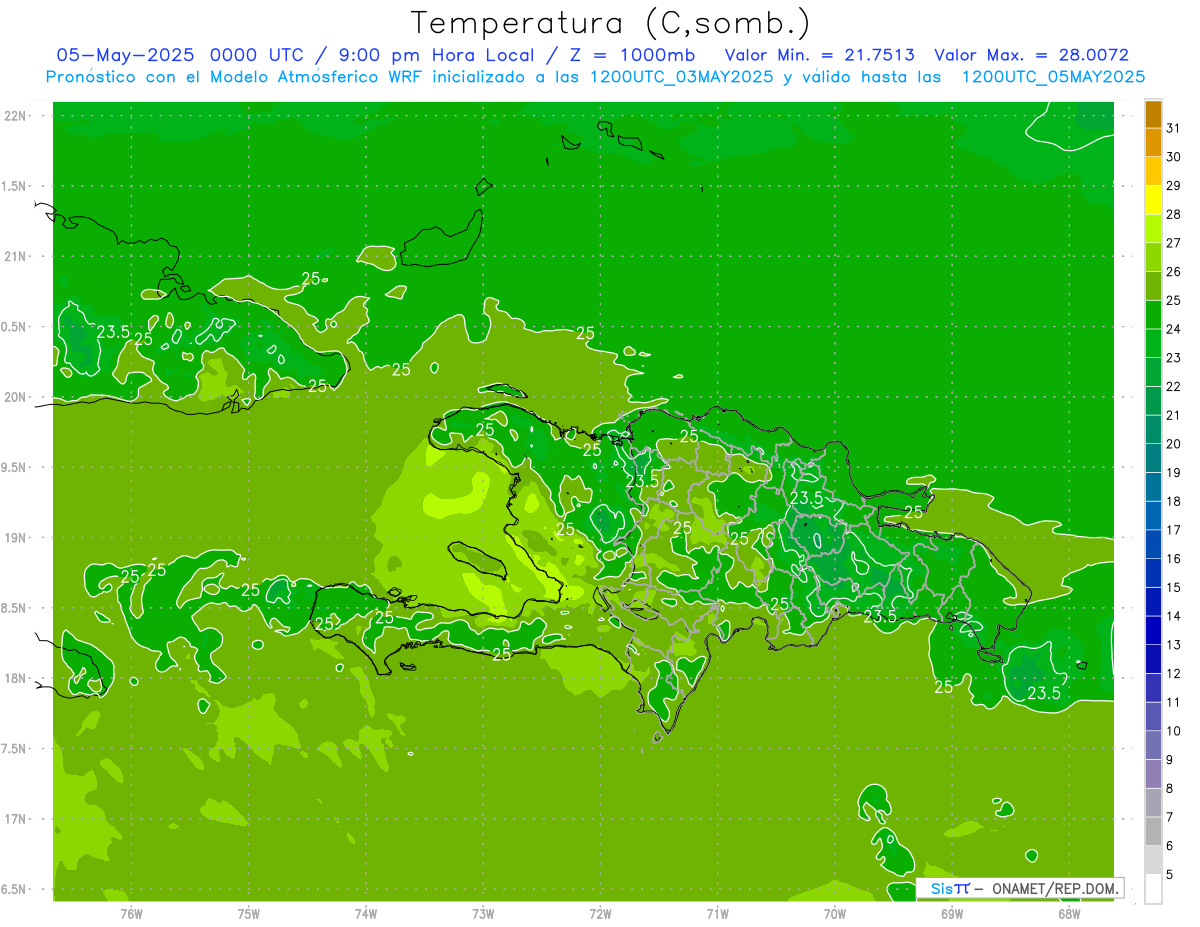Click legend value 27 on the color bar

point(1174,243)
